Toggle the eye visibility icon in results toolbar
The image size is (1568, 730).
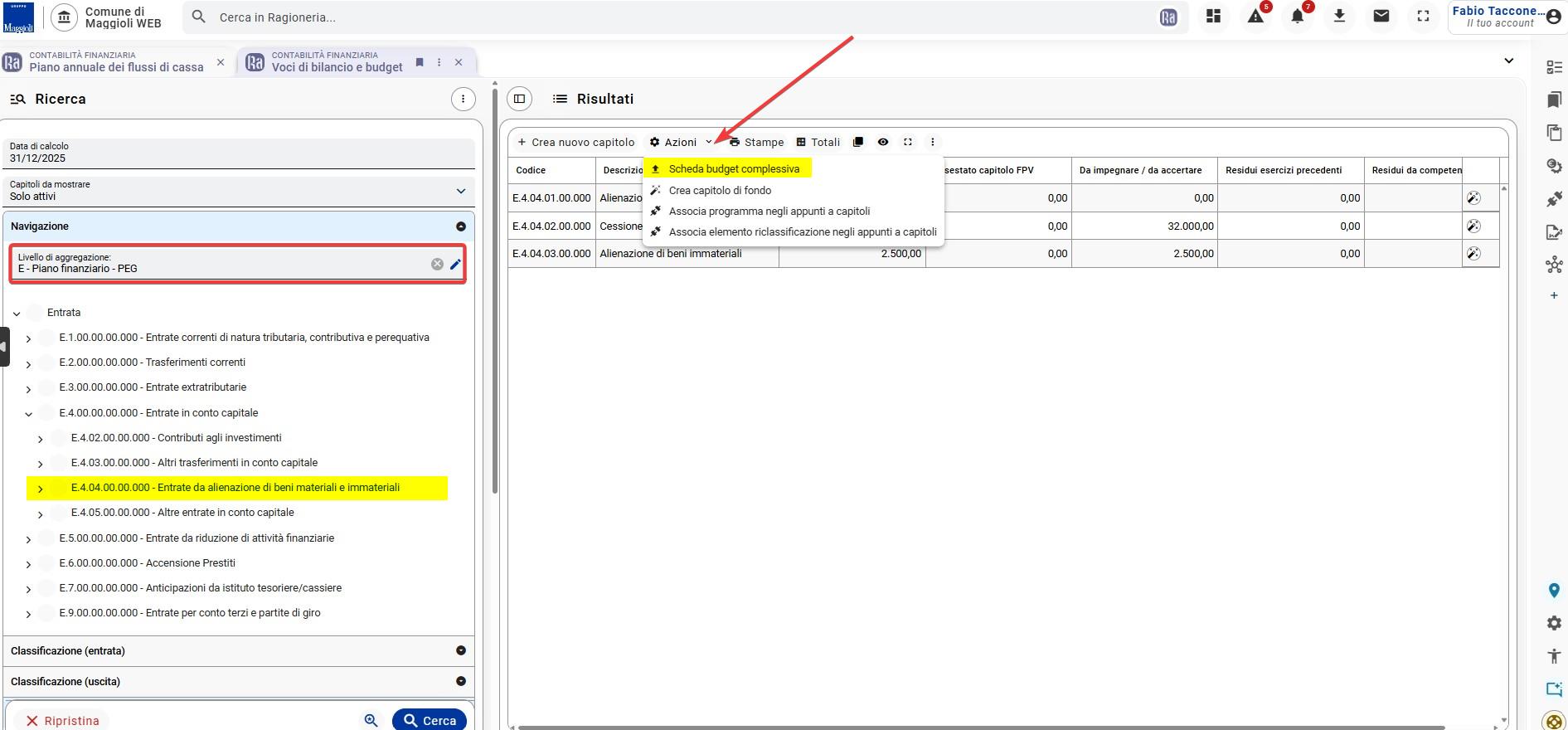click(883, 142)
